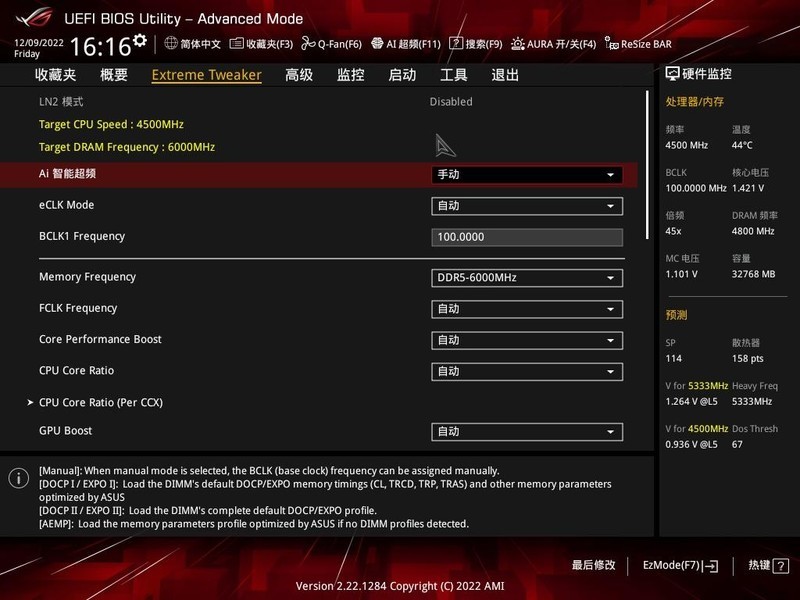Image resolution: width=800 pixels, height=600 pixels.
Task: Switch to EzMode(F7)
Action: pos(680,565)
